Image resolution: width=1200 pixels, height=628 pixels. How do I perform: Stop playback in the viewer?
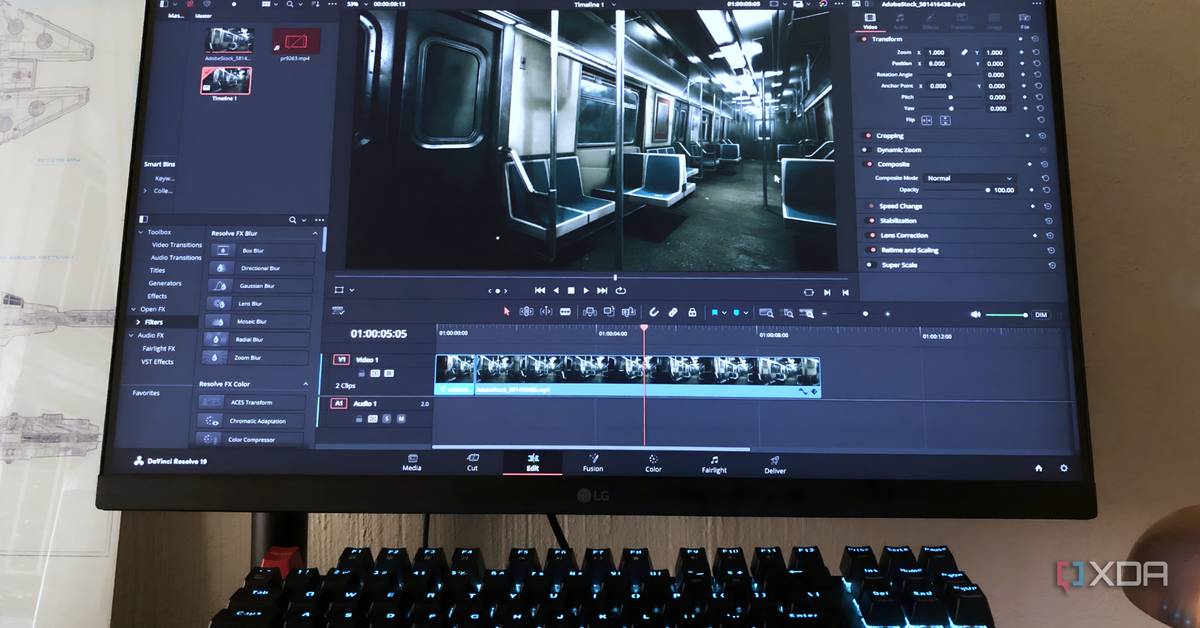point(571,290)
